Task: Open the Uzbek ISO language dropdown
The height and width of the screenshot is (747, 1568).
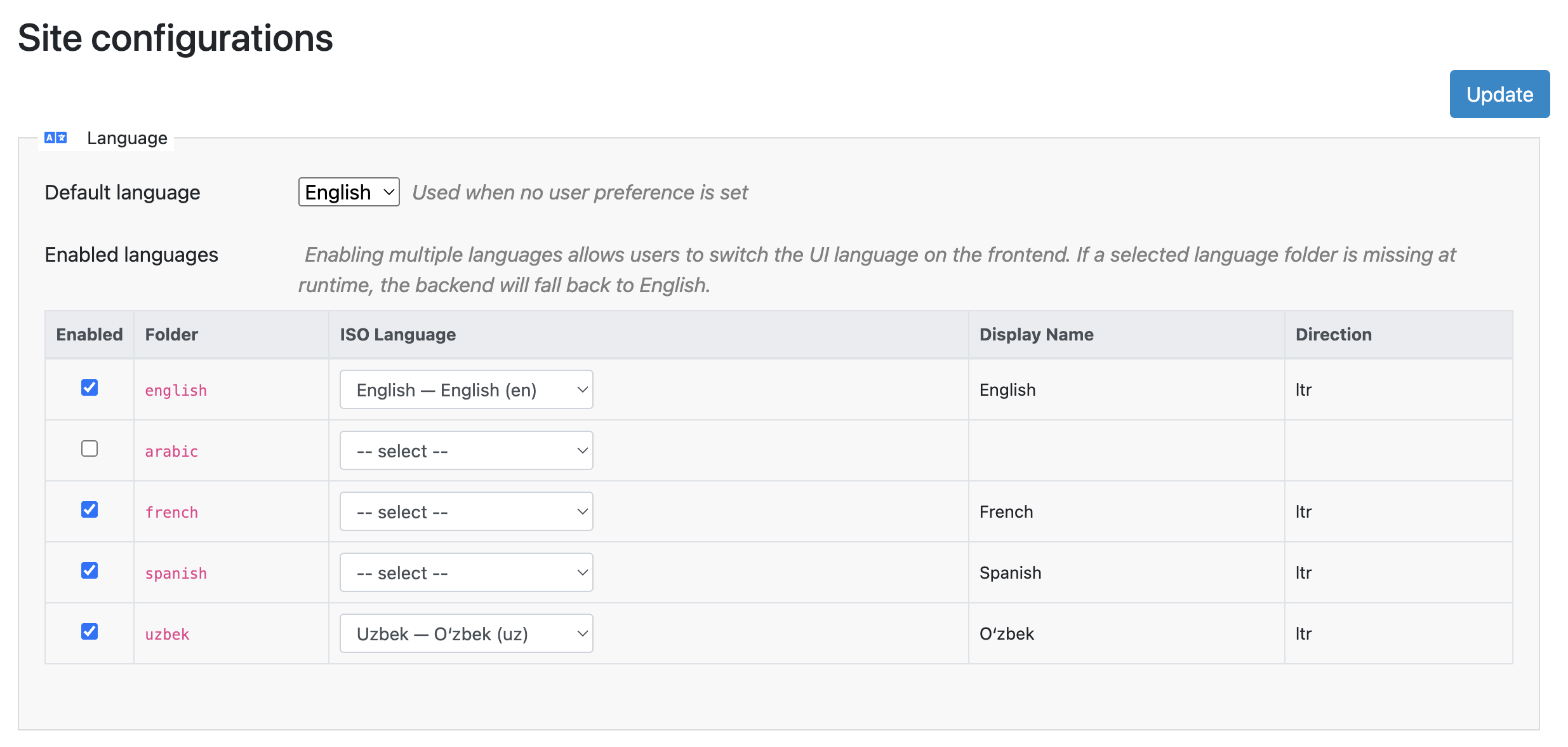Action: 466,633
